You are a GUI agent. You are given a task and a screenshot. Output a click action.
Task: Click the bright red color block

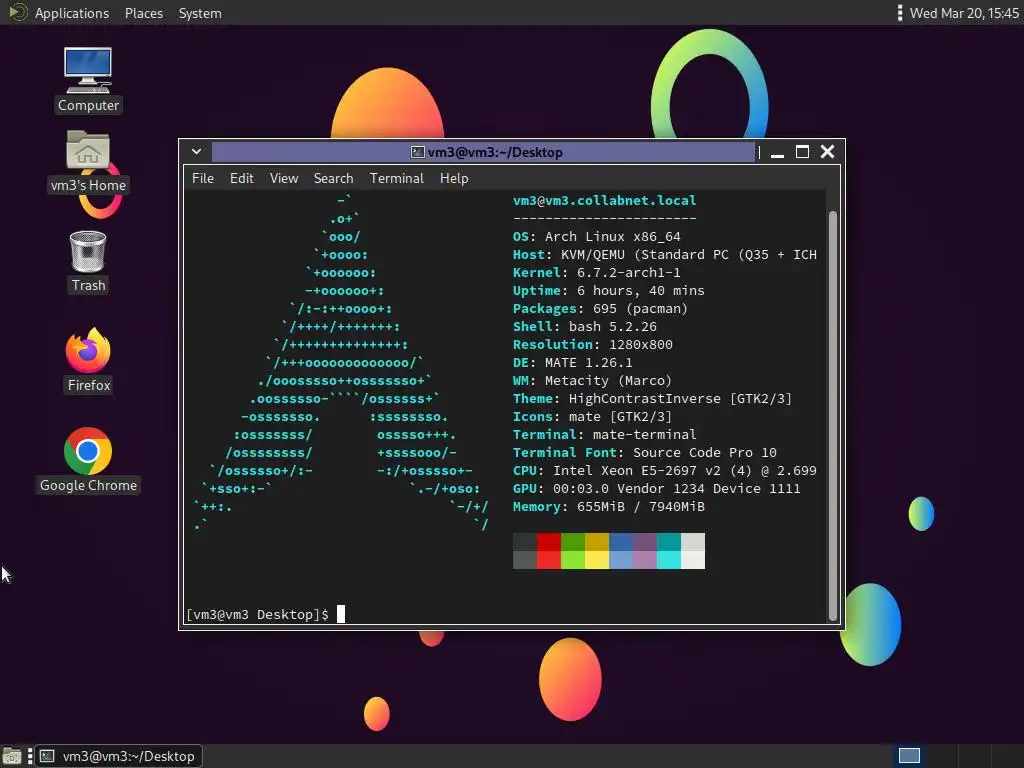point(549,560)
